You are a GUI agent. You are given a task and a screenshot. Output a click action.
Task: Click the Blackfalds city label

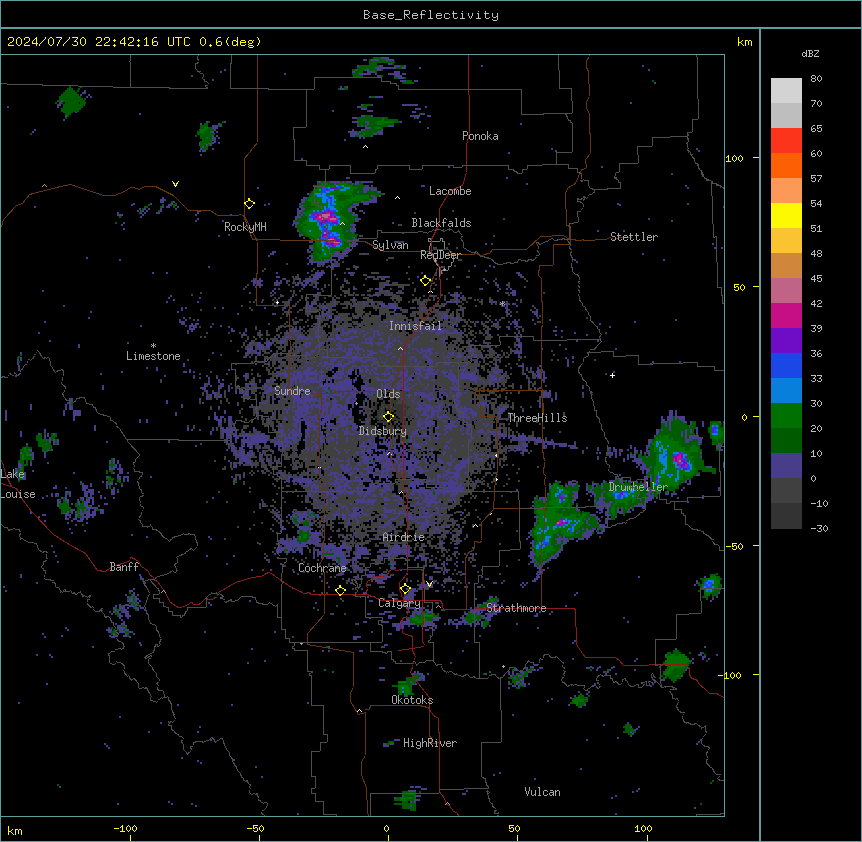[441, 223]
